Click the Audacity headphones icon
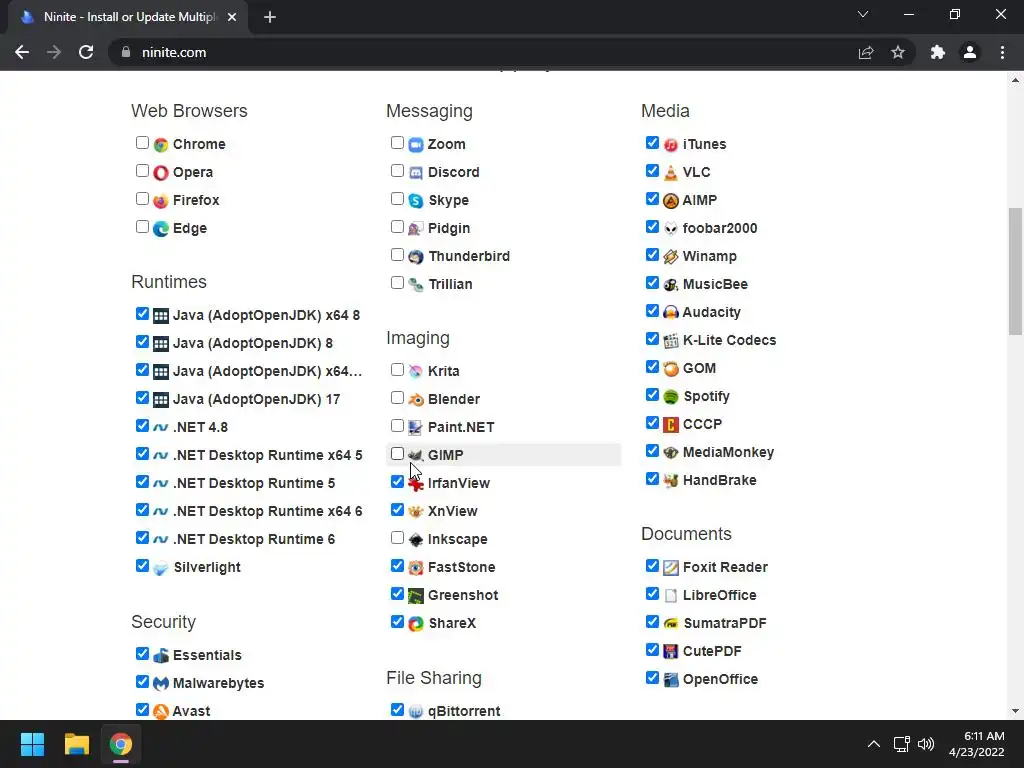1024x768 pixels. pyautogui.click(x=671, y=312)
